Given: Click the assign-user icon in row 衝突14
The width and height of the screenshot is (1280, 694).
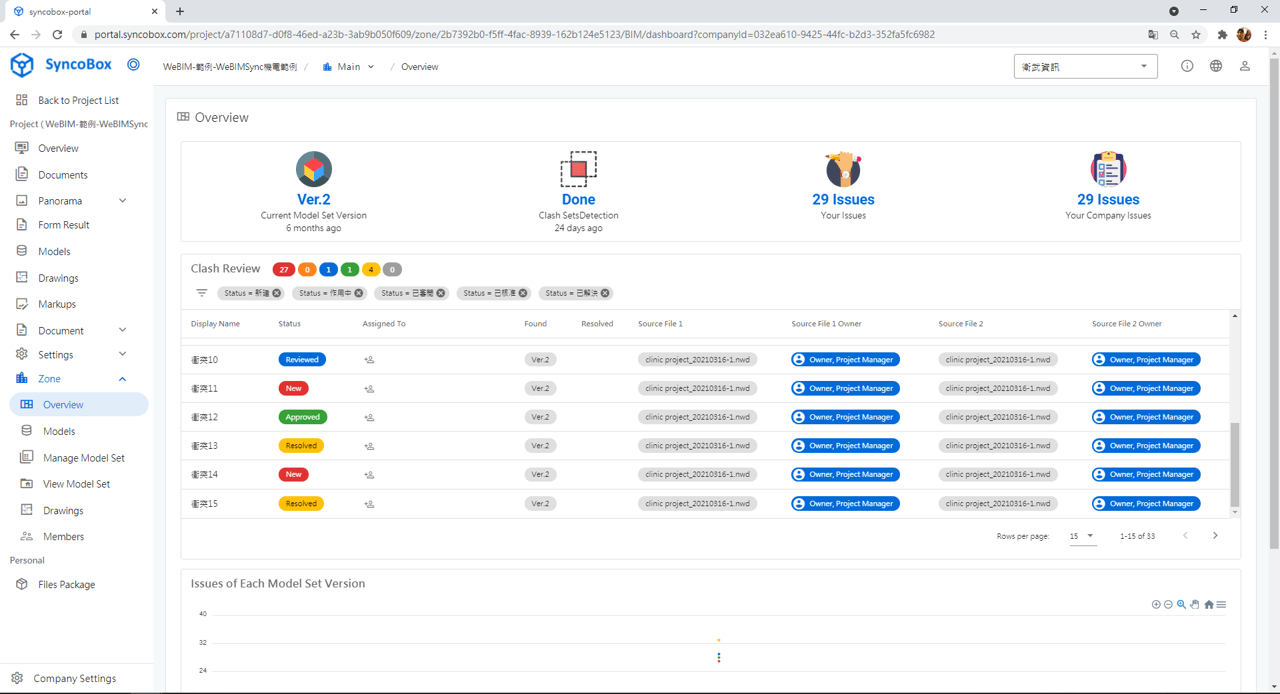Looking at the screenshot, I should (x=369, y=475).
